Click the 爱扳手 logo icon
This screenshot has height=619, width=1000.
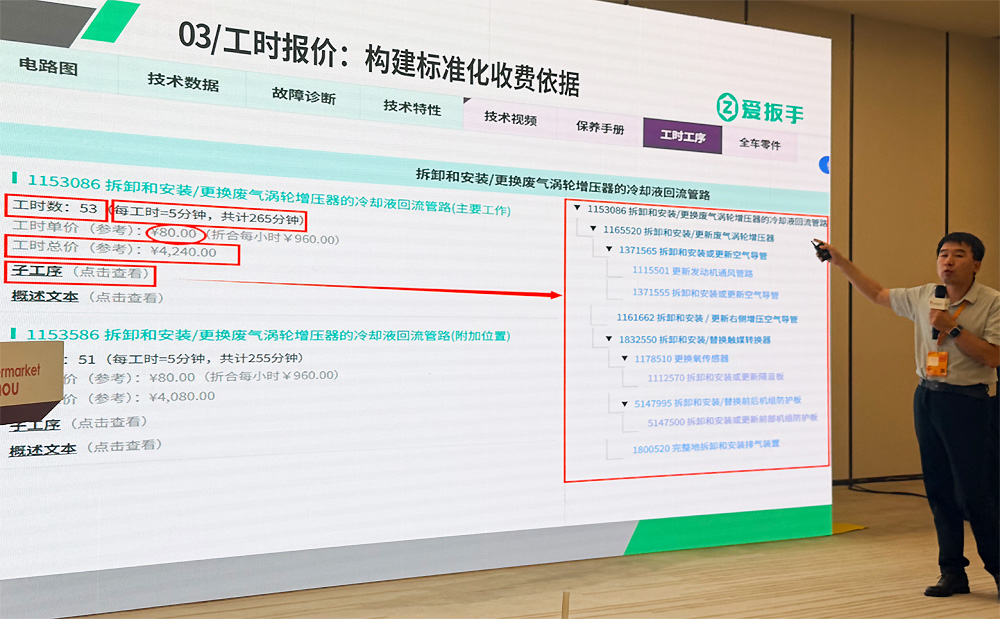(727, 107)
